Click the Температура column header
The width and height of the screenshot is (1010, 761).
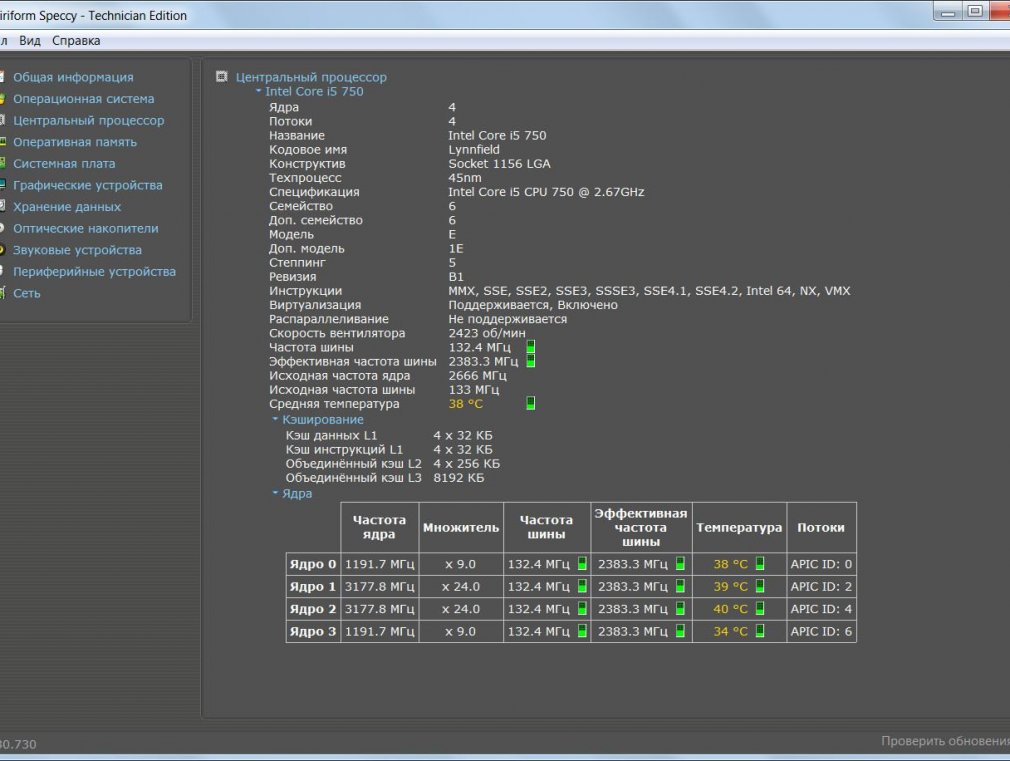(739, 527)
